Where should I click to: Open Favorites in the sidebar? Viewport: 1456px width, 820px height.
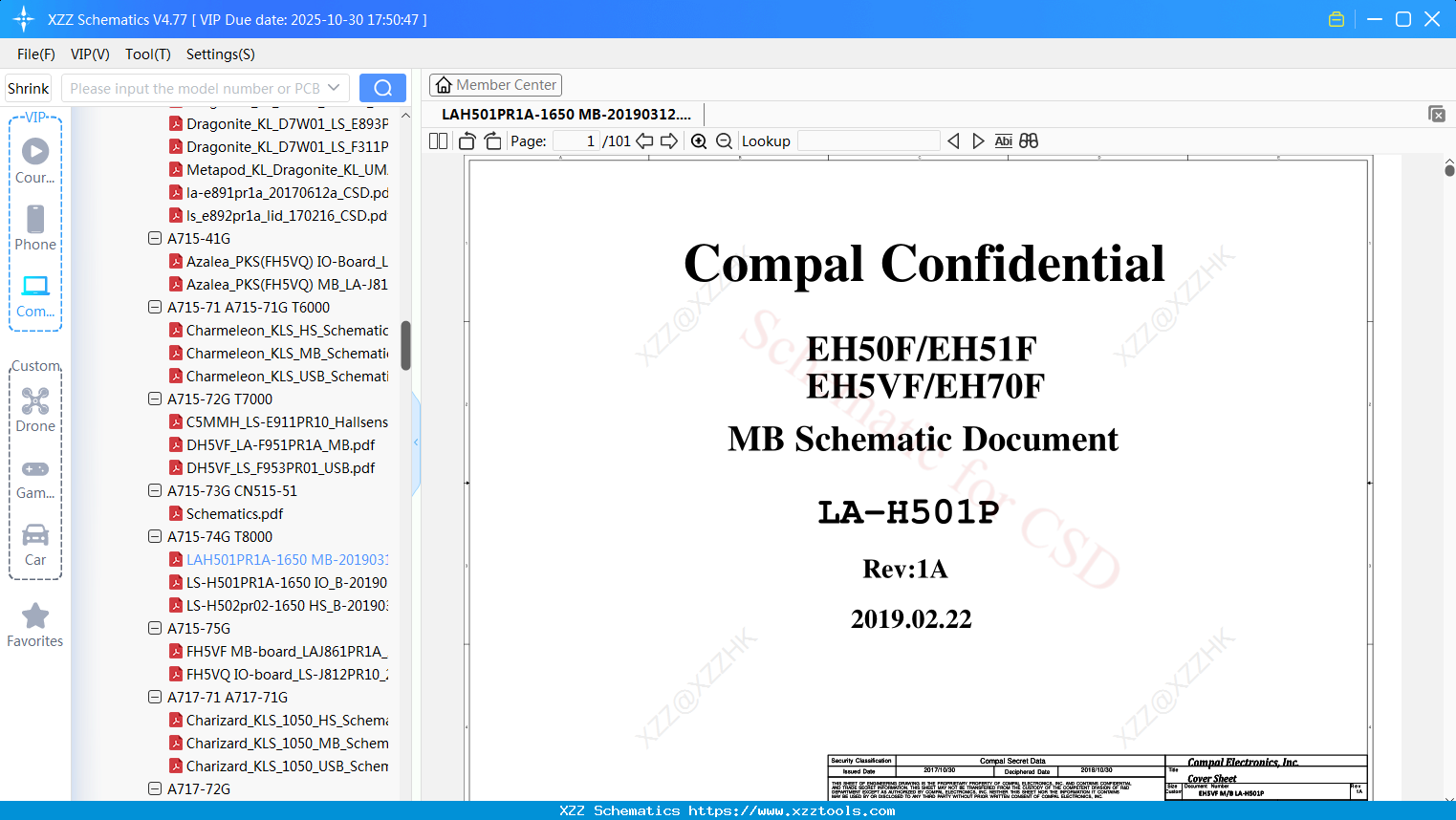35,625
